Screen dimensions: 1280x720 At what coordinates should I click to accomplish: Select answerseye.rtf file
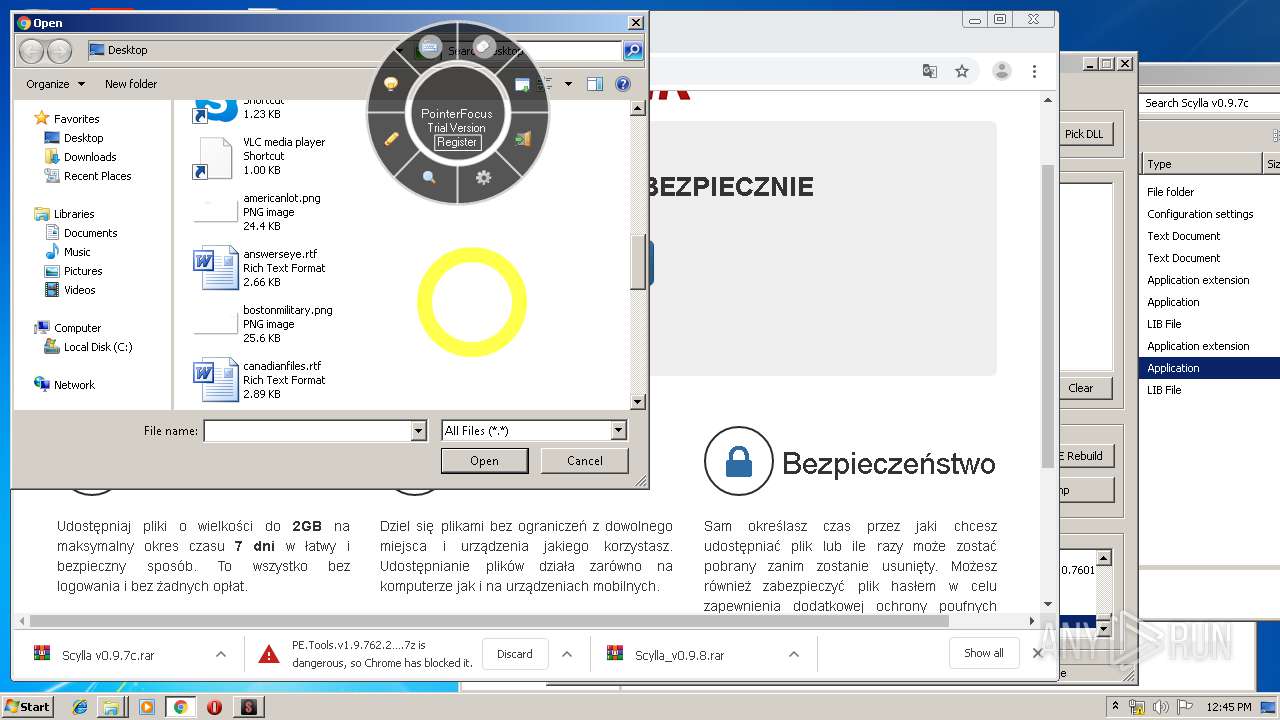pyautogui.click(x=260, y=268)
